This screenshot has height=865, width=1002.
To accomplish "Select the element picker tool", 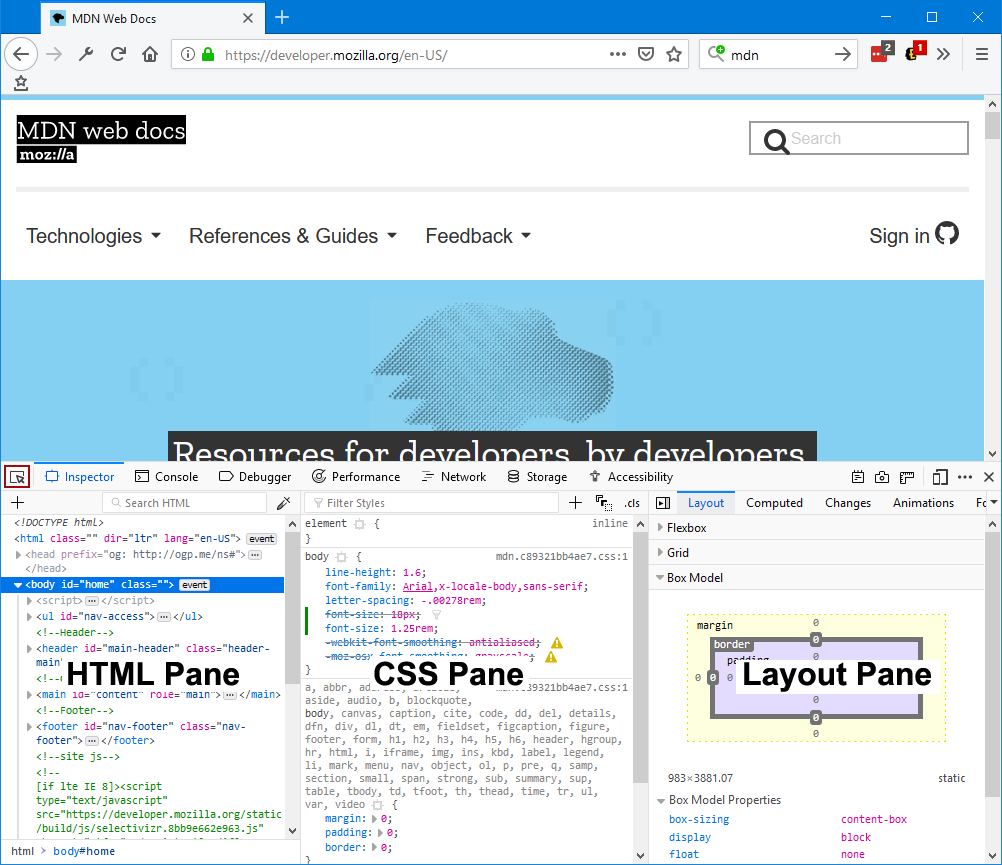I will click(x=17, y=477).
